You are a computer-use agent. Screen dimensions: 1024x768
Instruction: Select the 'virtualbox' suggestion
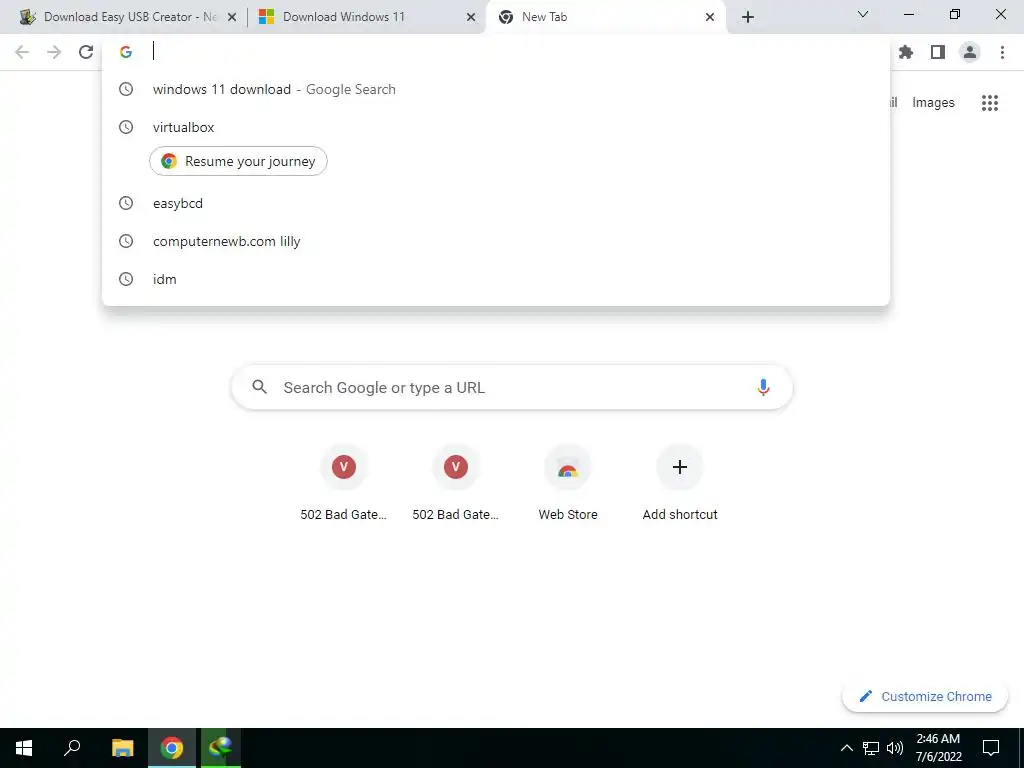pyautogui.click(x=496, y=127)
